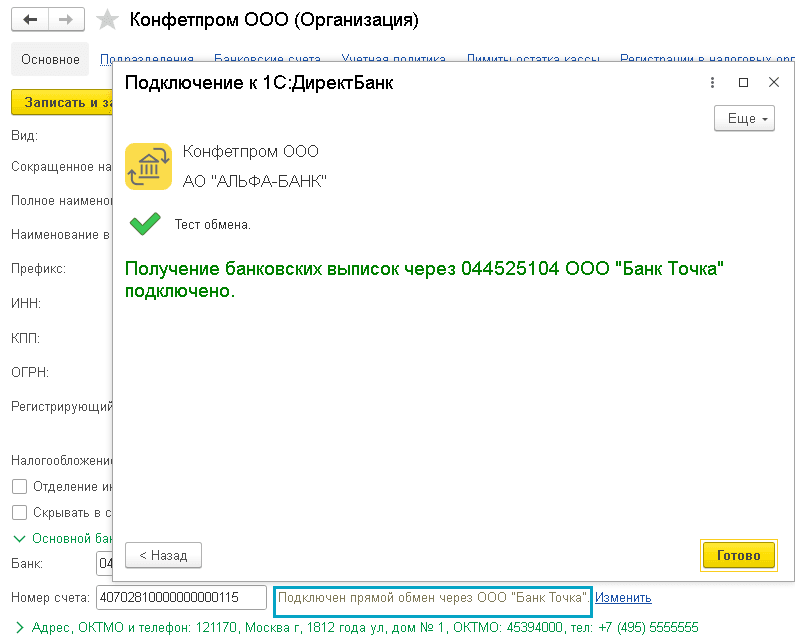Select the Основное tab
Image resolution: width=795 pixels, height=643 pixels.
coord(50,59)
